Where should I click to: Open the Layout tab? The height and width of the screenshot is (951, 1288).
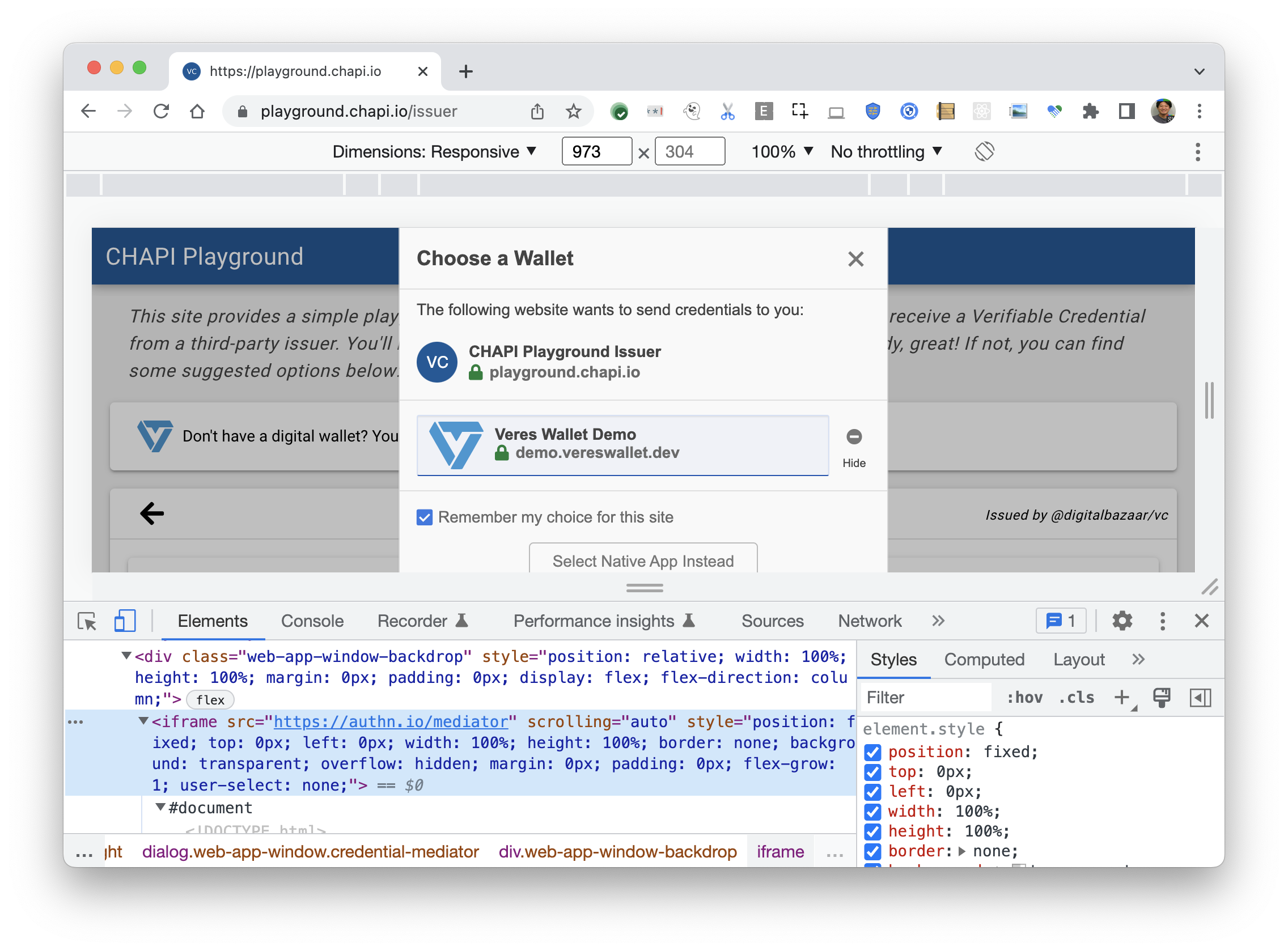click(x=1078, y=660)
